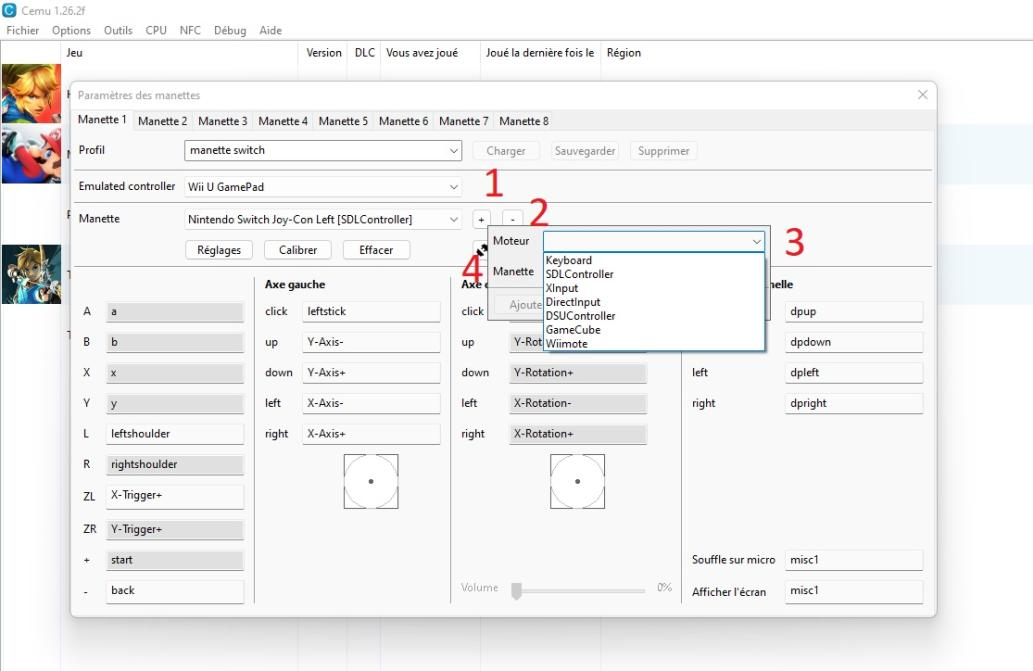1033x671 pixels.
Task: Select the Mario Kart game thumbnail
Action: coord(31,155)
